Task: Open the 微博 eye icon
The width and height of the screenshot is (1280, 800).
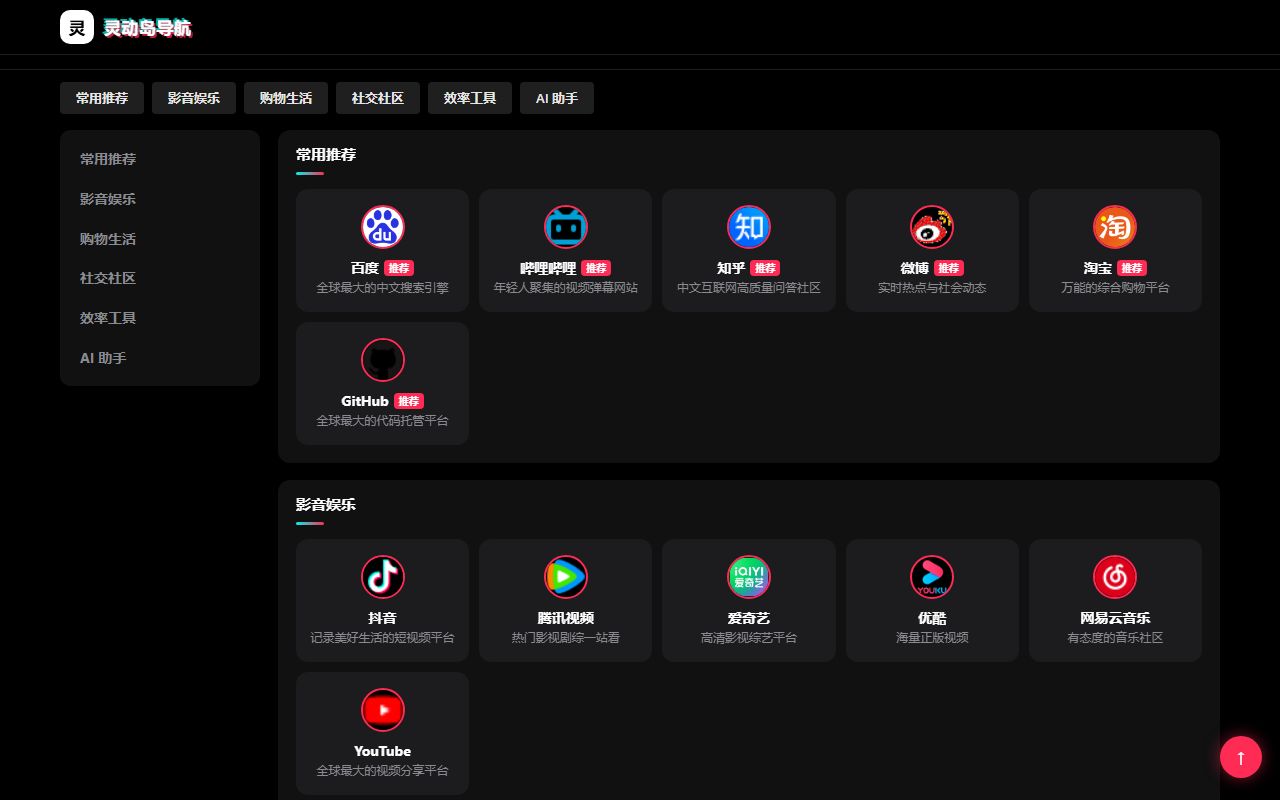Action: pyautogui.click(x=932, y=227)
